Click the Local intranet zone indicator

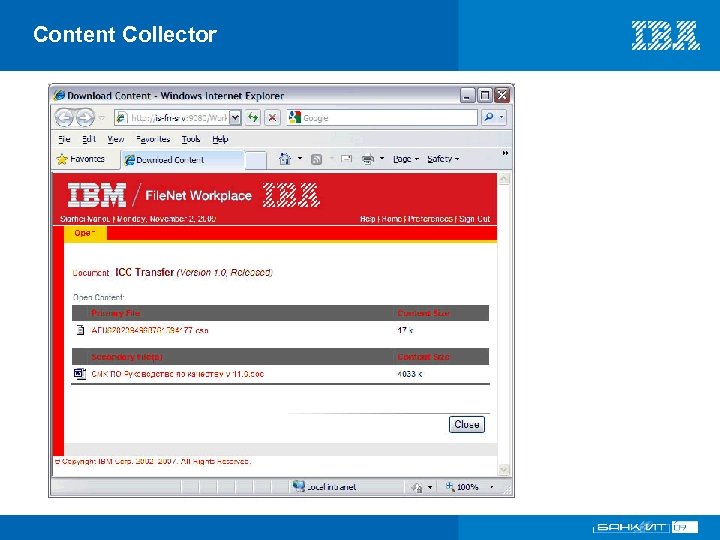(324, 486)
